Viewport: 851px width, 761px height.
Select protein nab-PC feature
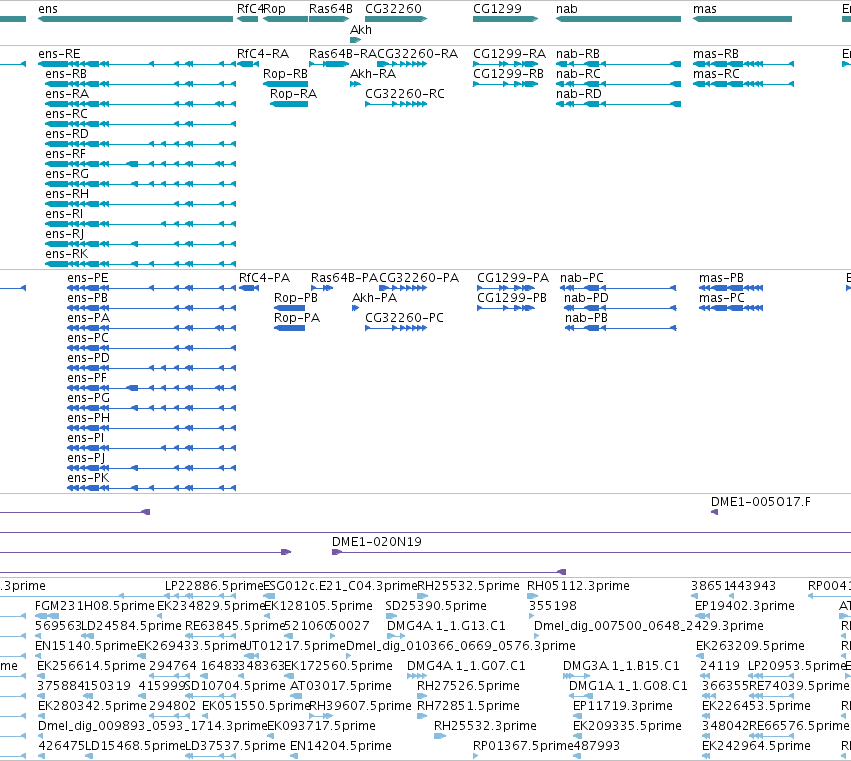coord(620,288)
